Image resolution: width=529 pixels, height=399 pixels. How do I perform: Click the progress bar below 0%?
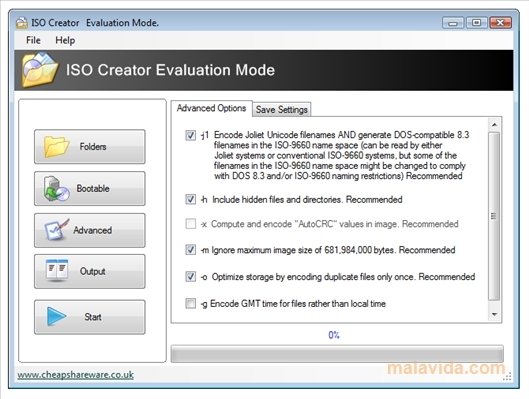337,353
